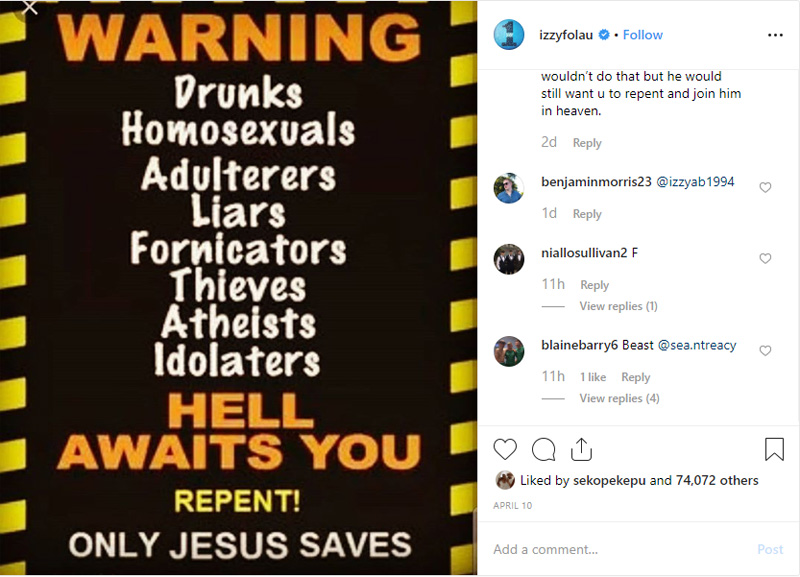Open the @sea.ntreacy mention

(697, 345)
